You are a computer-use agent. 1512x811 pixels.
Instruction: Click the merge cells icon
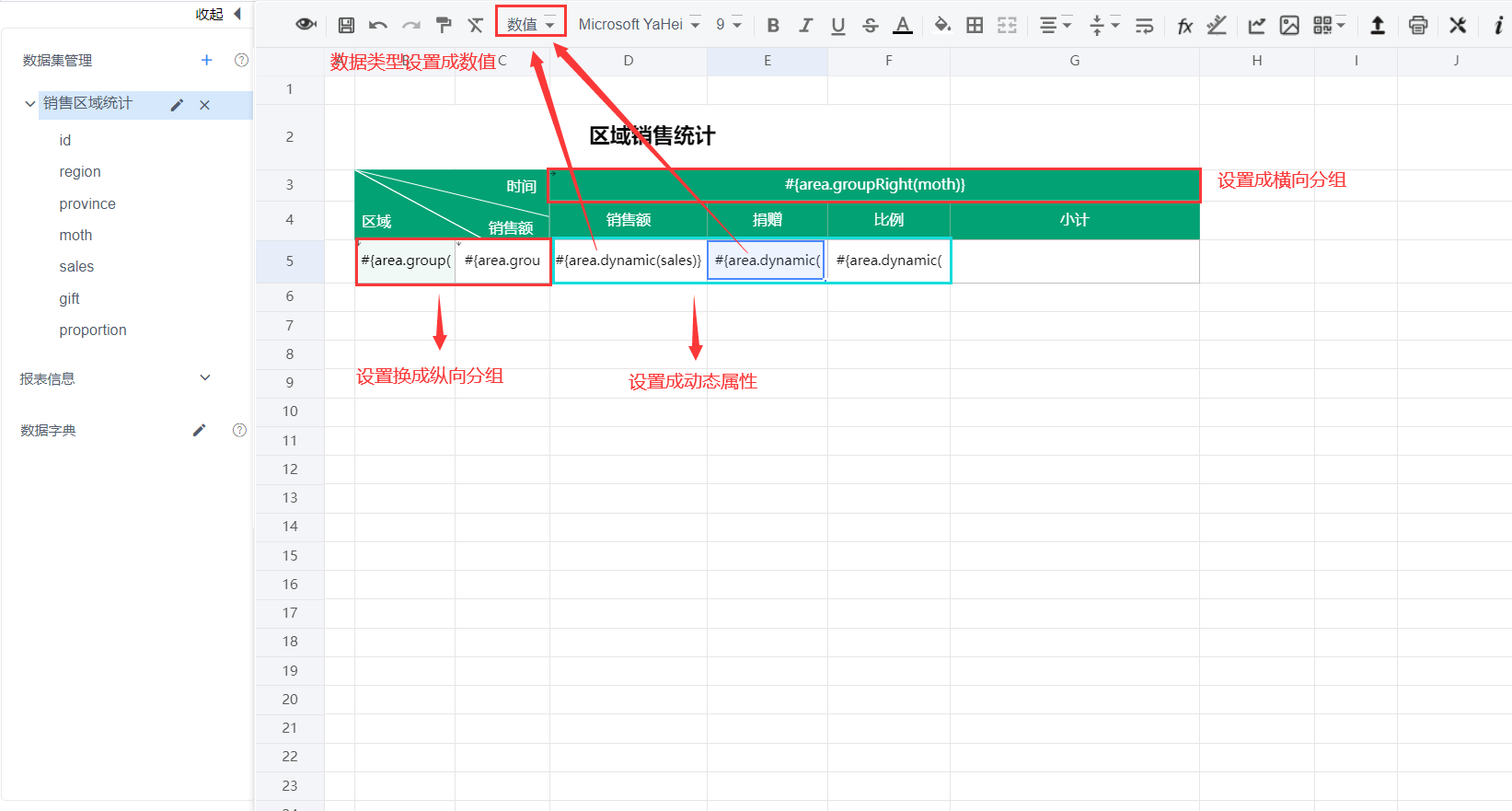click(1007, 25)
